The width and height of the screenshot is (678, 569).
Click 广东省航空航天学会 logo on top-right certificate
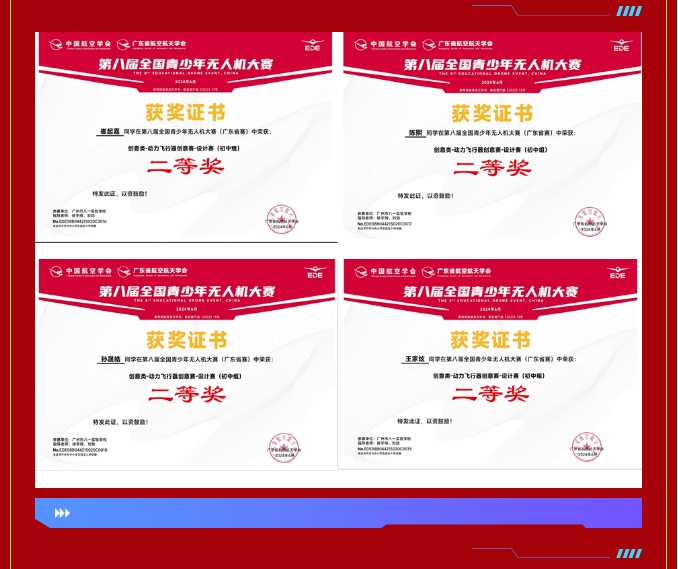[x=459, y=45]
